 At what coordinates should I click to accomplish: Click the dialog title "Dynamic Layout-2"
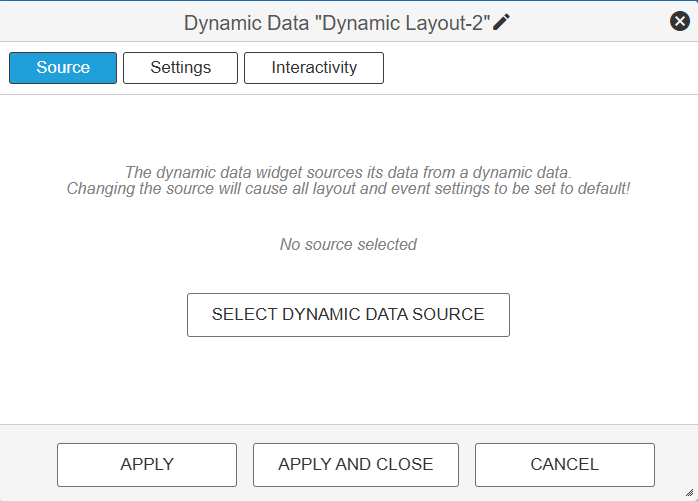click(337, 23)
